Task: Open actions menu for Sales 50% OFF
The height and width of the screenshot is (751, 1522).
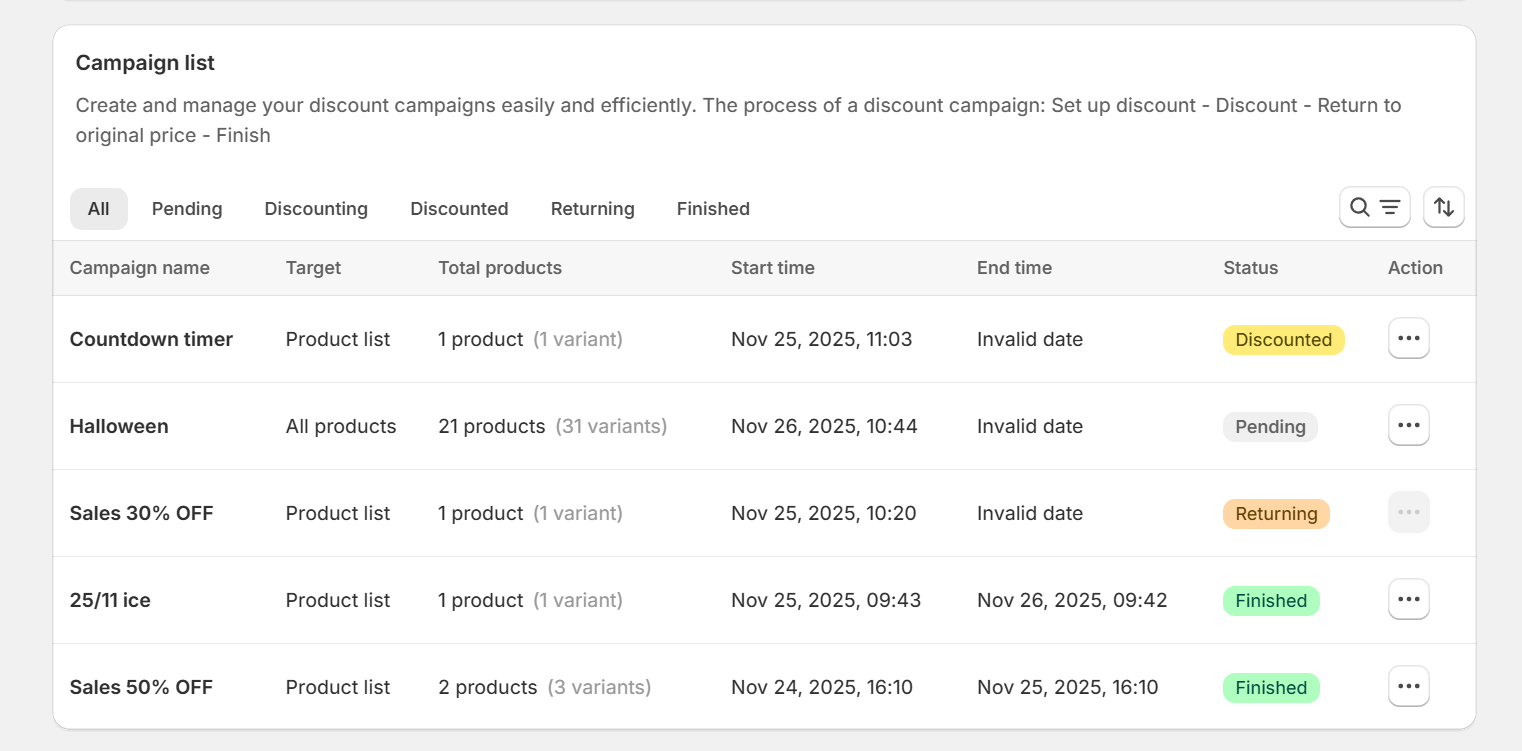Action: click(1408, 687)
